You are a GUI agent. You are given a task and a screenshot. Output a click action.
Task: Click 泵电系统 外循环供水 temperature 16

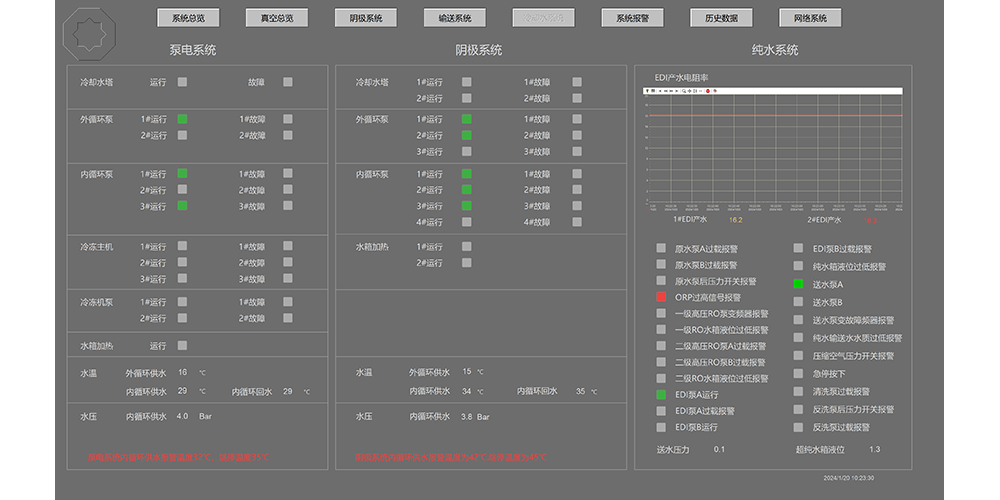pyautogui.click(x=182, y=372)
